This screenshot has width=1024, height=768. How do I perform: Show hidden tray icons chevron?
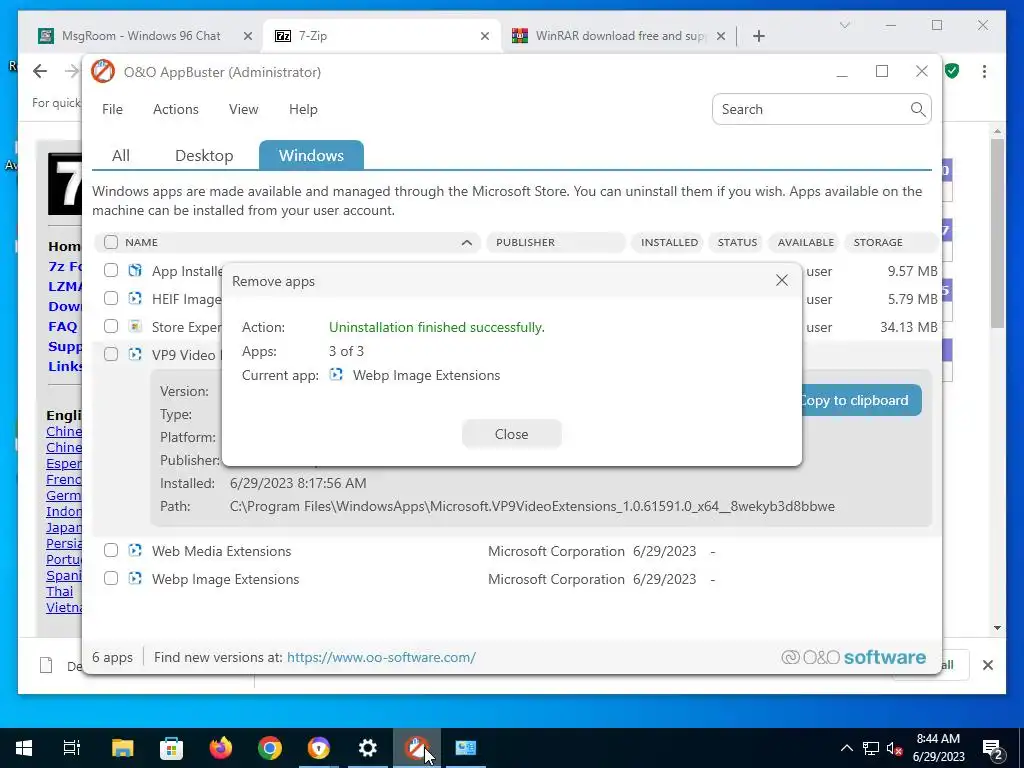846,748
